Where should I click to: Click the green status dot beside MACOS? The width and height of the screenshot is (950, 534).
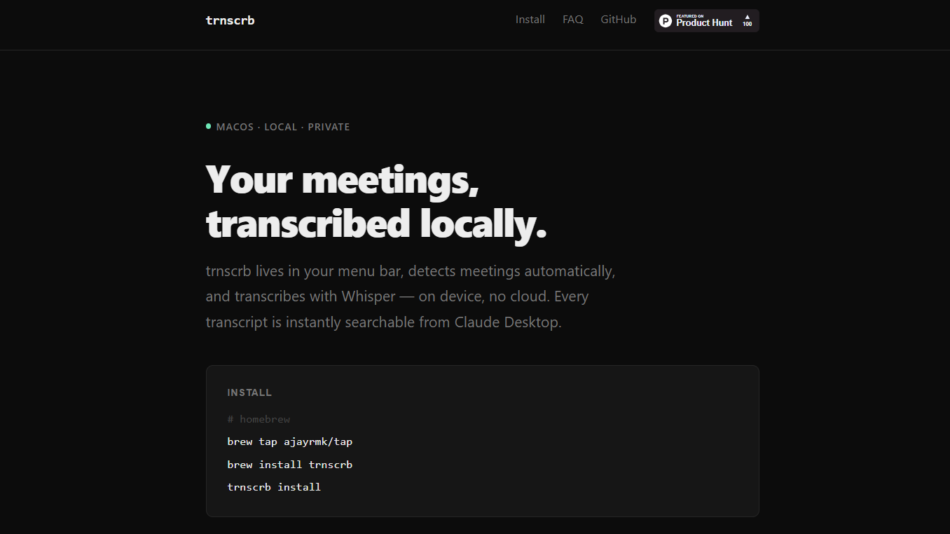208,126
